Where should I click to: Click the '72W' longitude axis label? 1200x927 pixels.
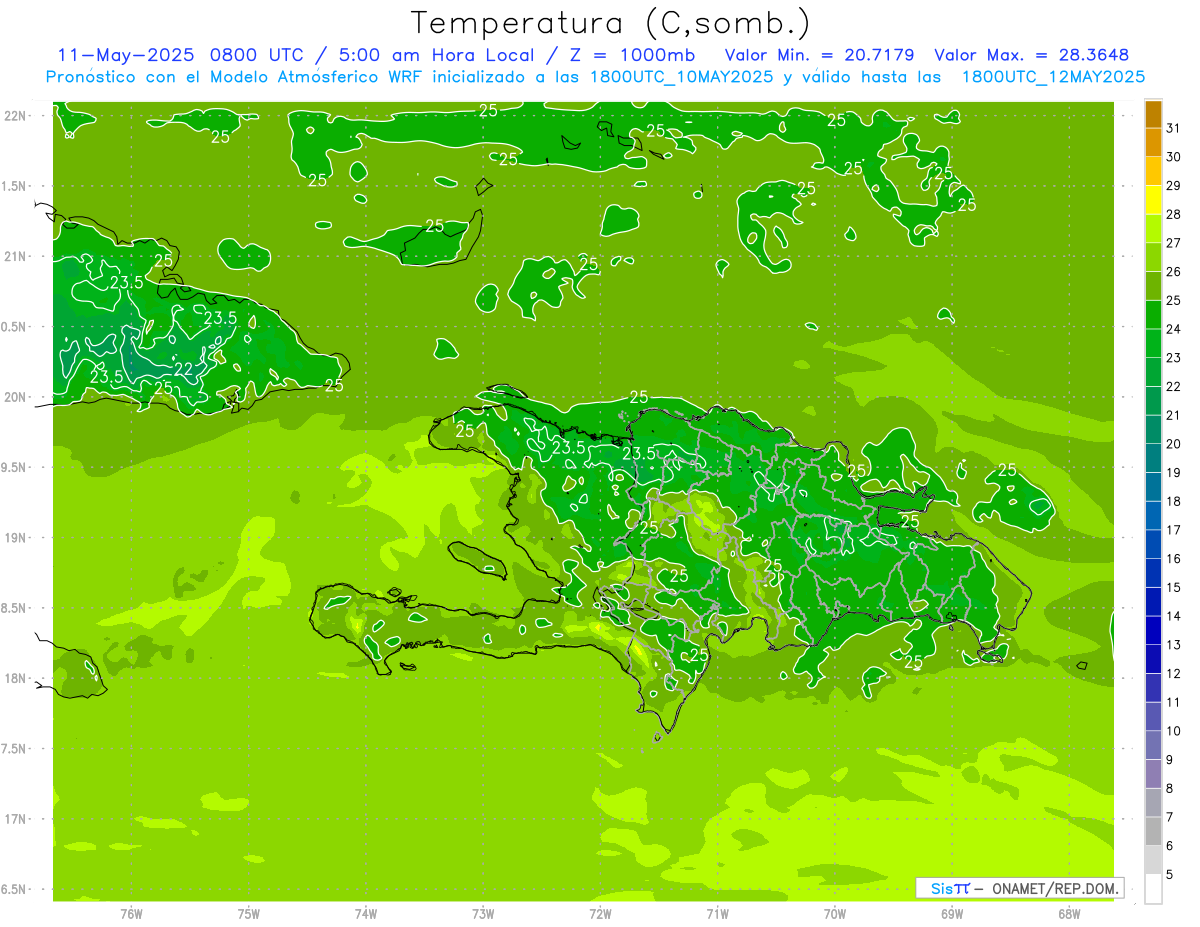click(x=600, y=914)
